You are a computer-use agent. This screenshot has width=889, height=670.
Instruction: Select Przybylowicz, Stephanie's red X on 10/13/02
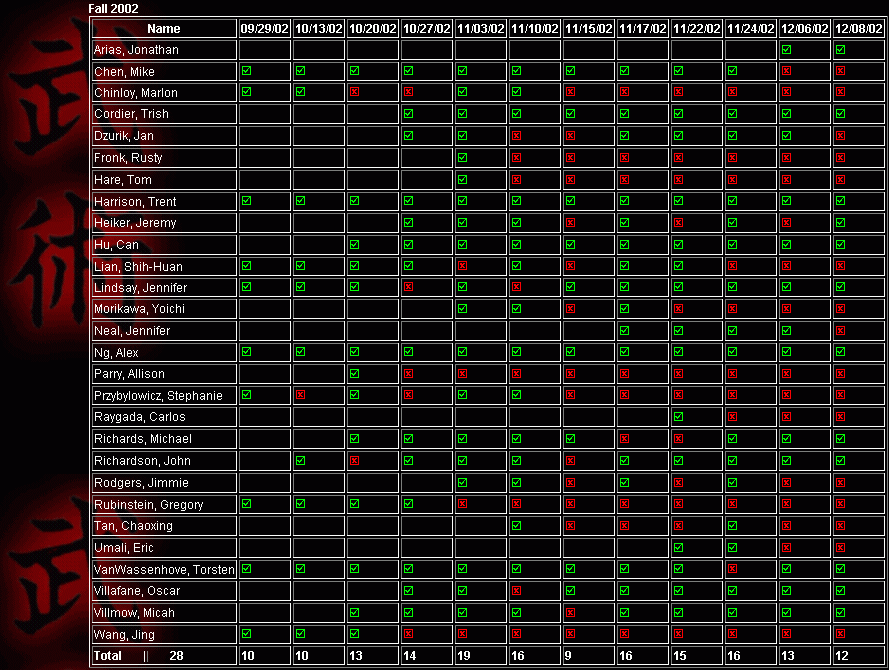coord(300,395)
